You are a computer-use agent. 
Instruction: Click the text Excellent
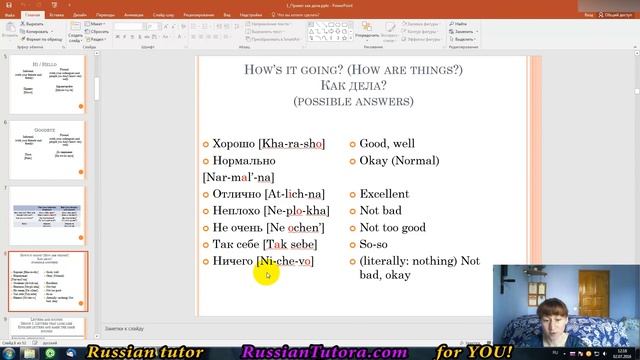(384, 194)
